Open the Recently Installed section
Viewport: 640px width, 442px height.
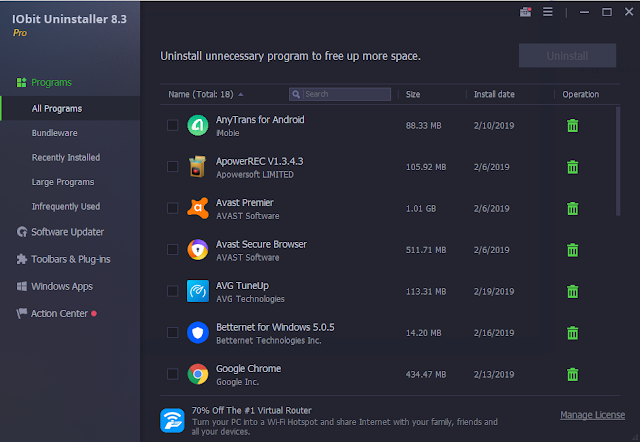point(66,158)
